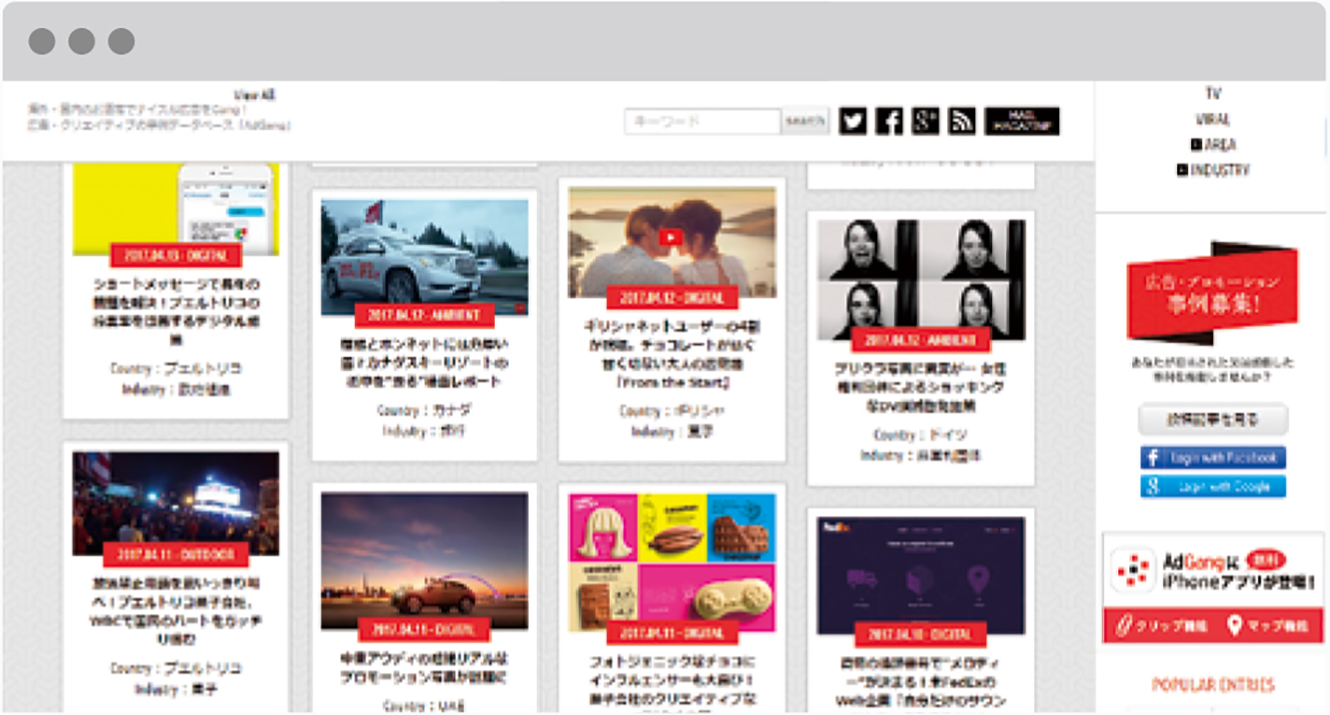Image resolution: width=1330 pixels, height=715 pixels.
Task: Select the VIRAL category in sidebar
Action: [x=1213, y=119]
